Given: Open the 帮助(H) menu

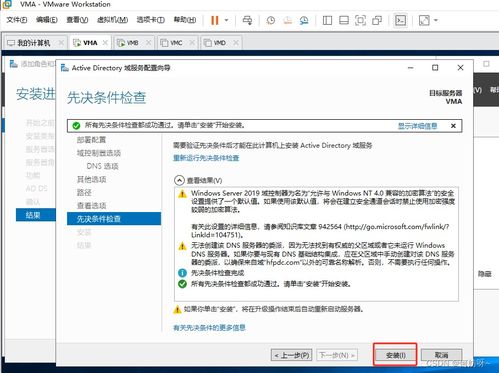Looking at the screenshot, I should point(185,20).
